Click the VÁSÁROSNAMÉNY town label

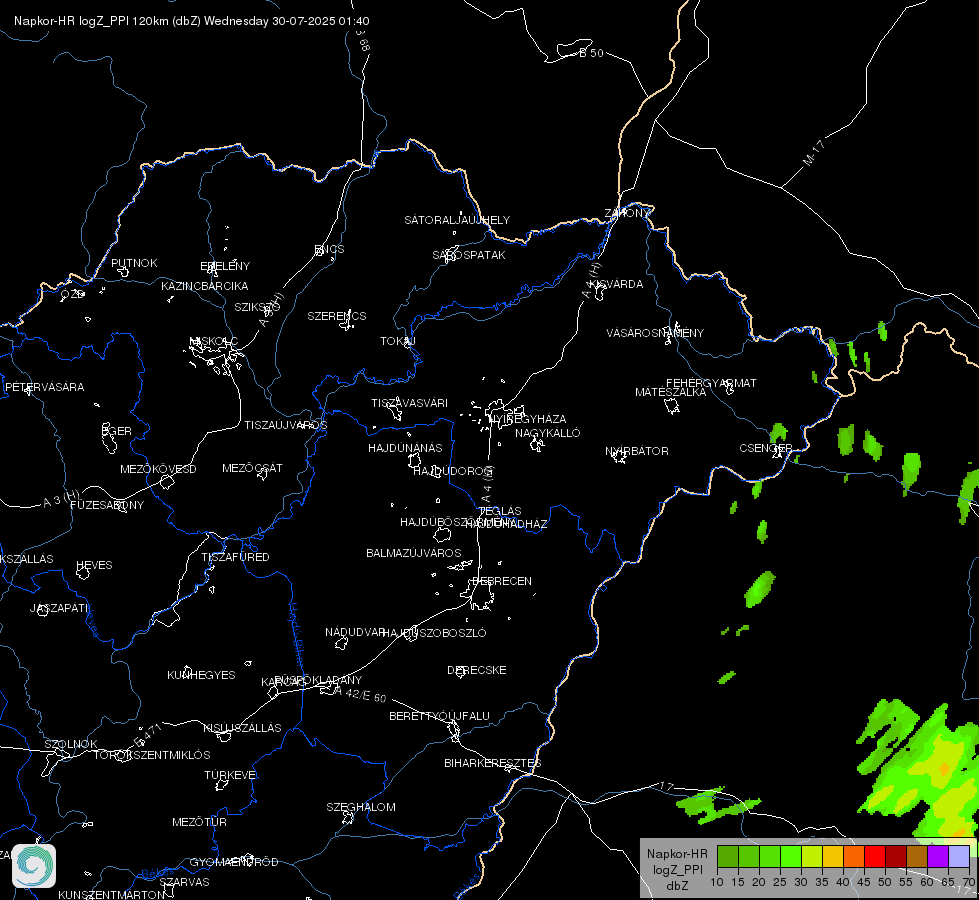655,333
